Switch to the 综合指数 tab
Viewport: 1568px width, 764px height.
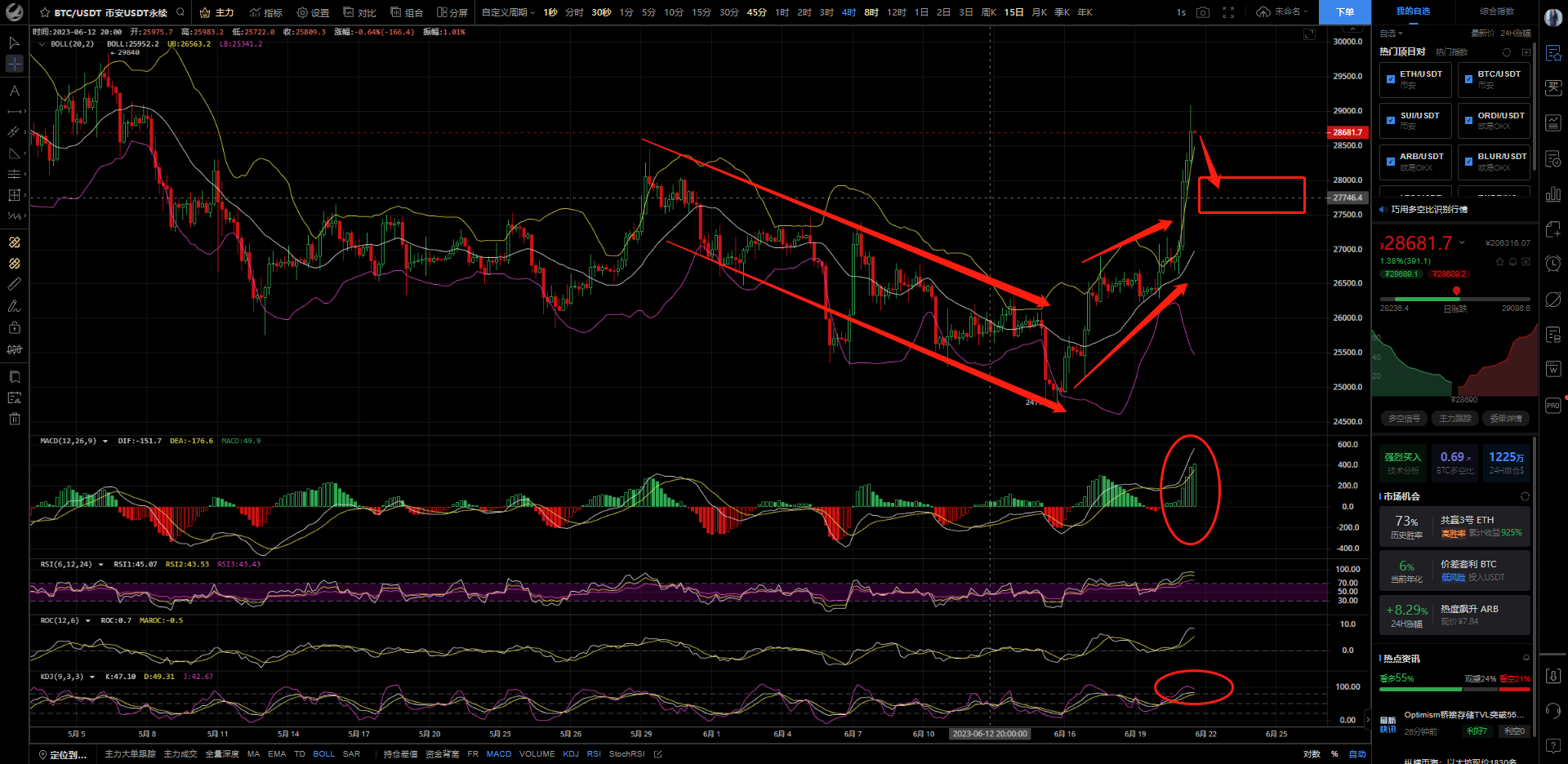pyautogui.click(x=1496, y=11)
